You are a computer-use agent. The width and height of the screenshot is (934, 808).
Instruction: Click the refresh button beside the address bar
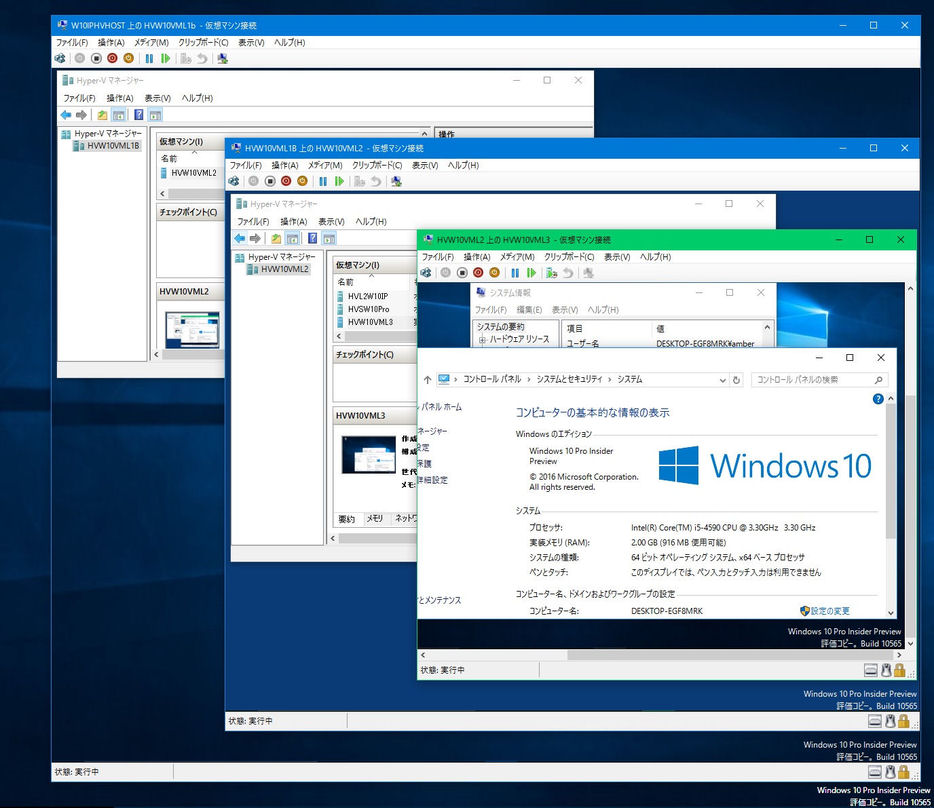[x=737, y=380]
